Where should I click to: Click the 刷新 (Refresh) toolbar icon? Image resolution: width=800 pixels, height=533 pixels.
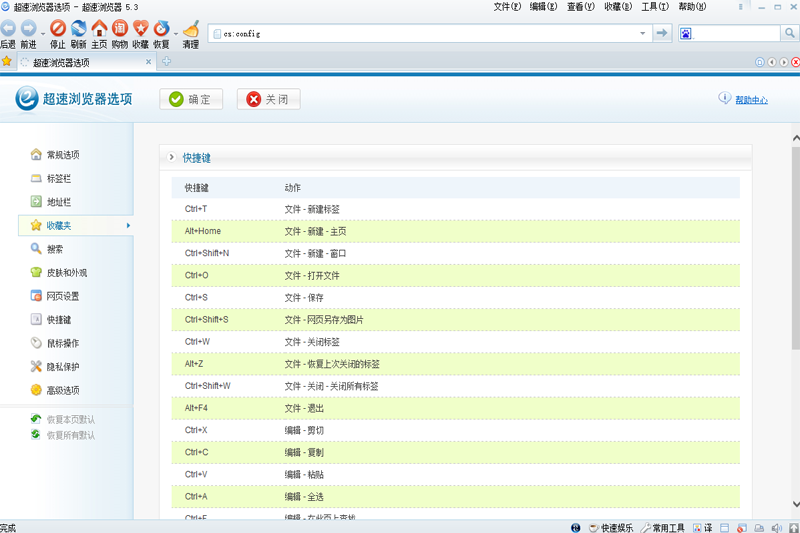point(78,29)
